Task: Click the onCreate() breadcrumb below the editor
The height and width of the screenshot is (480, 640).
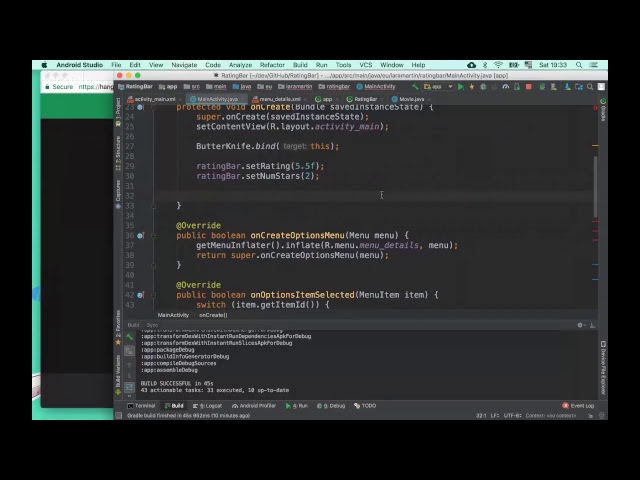Action: [x=213, y=315]
